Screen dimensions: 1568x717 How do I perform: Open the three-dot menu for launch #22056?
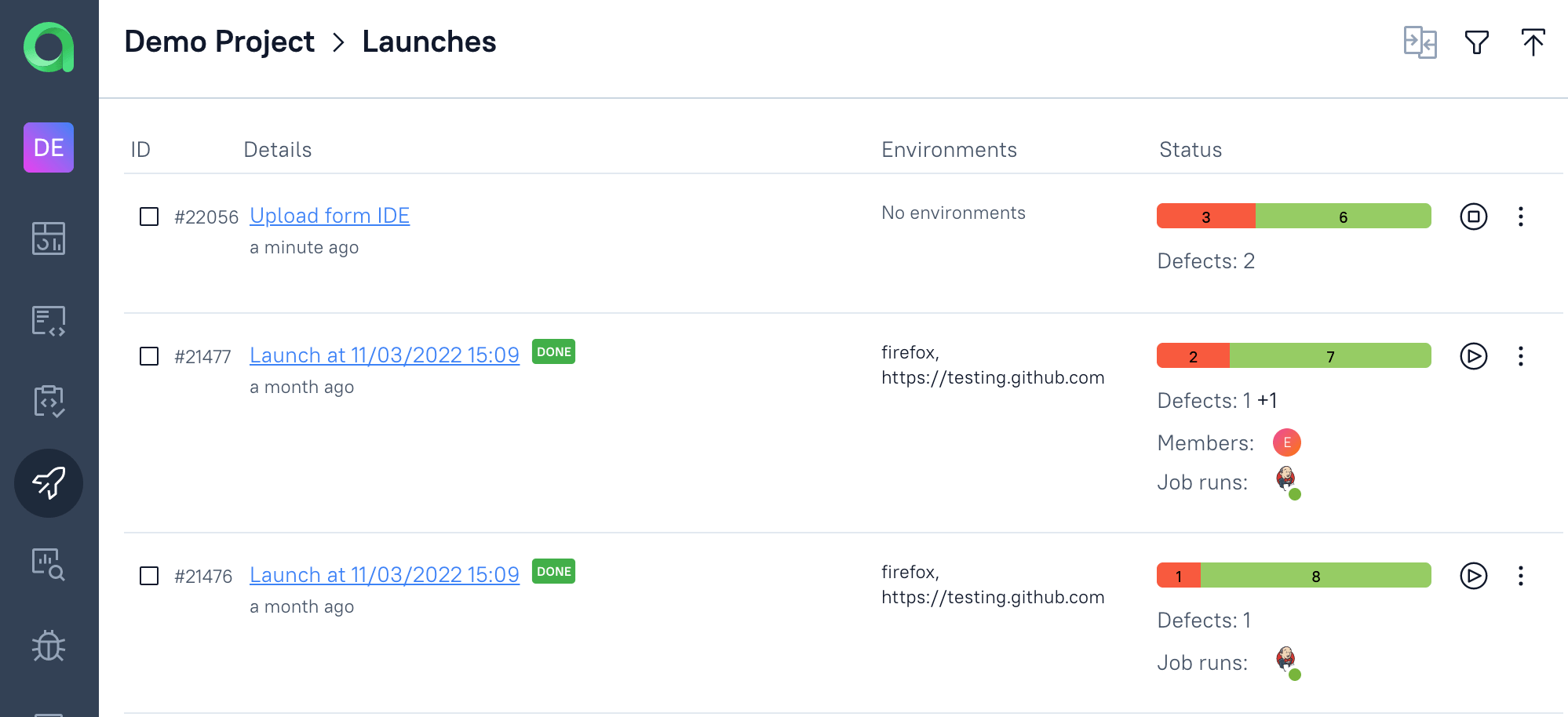pyautogui.click(x=1520, y=217)
